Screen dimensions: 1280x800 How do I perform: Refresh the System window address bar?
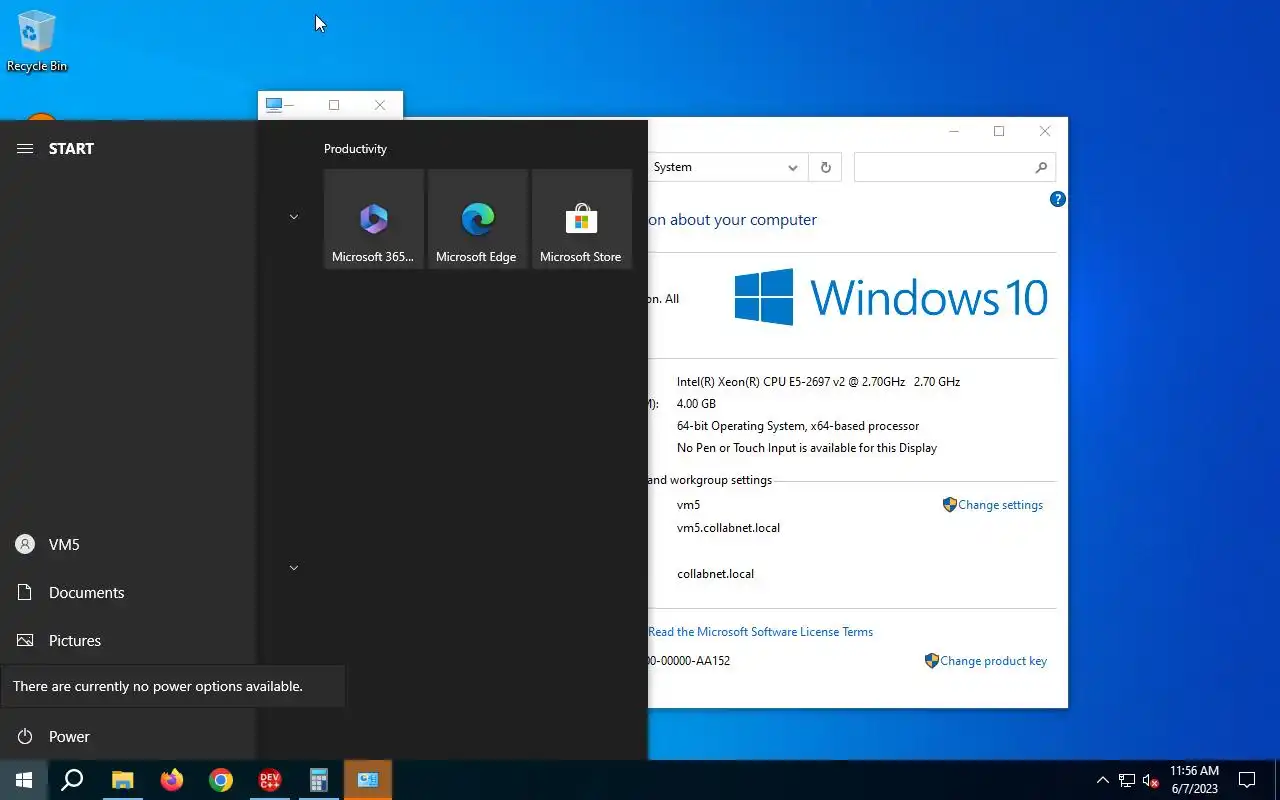point(826,167)
